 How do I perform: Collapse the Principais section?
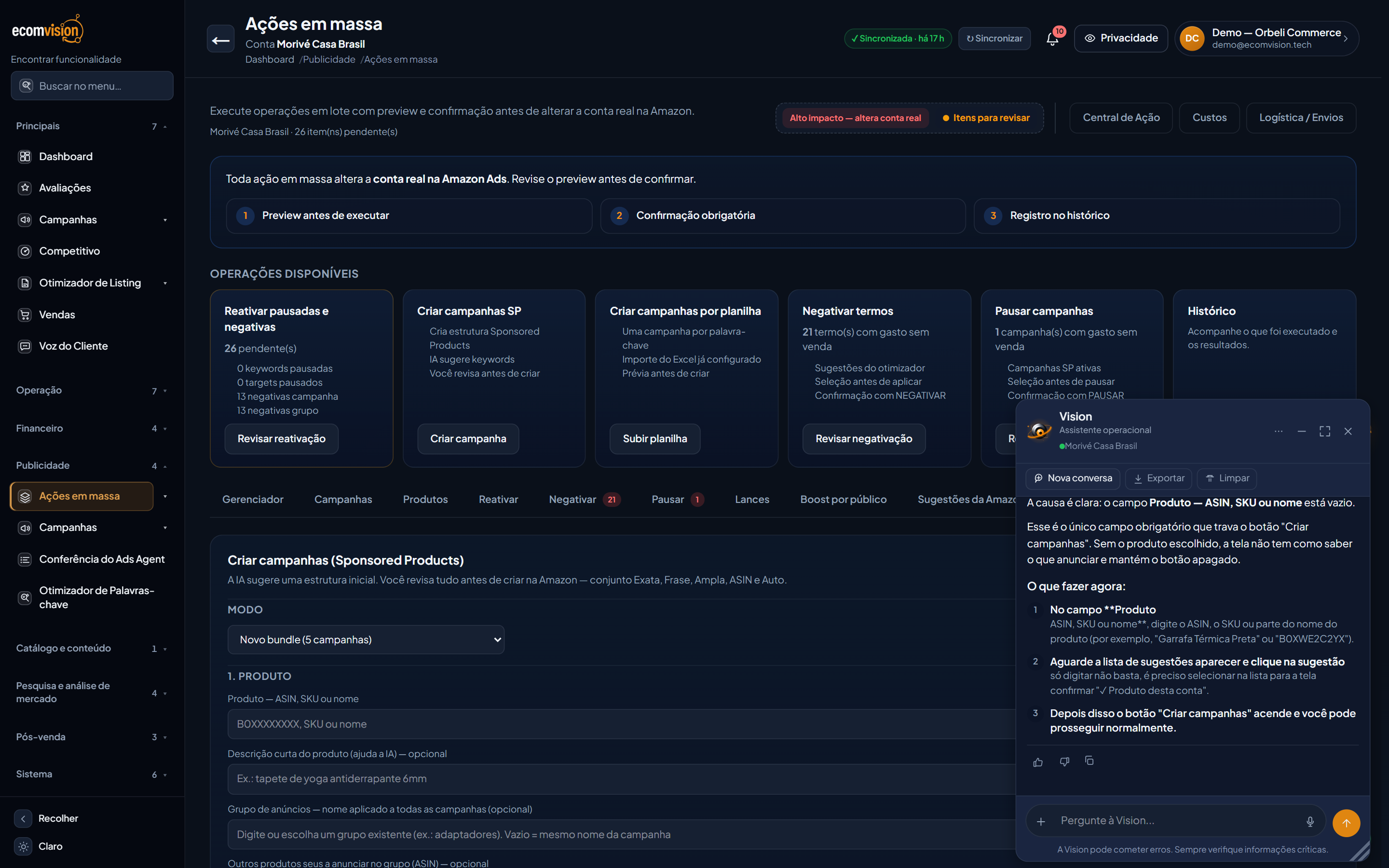tap(92, 126)
